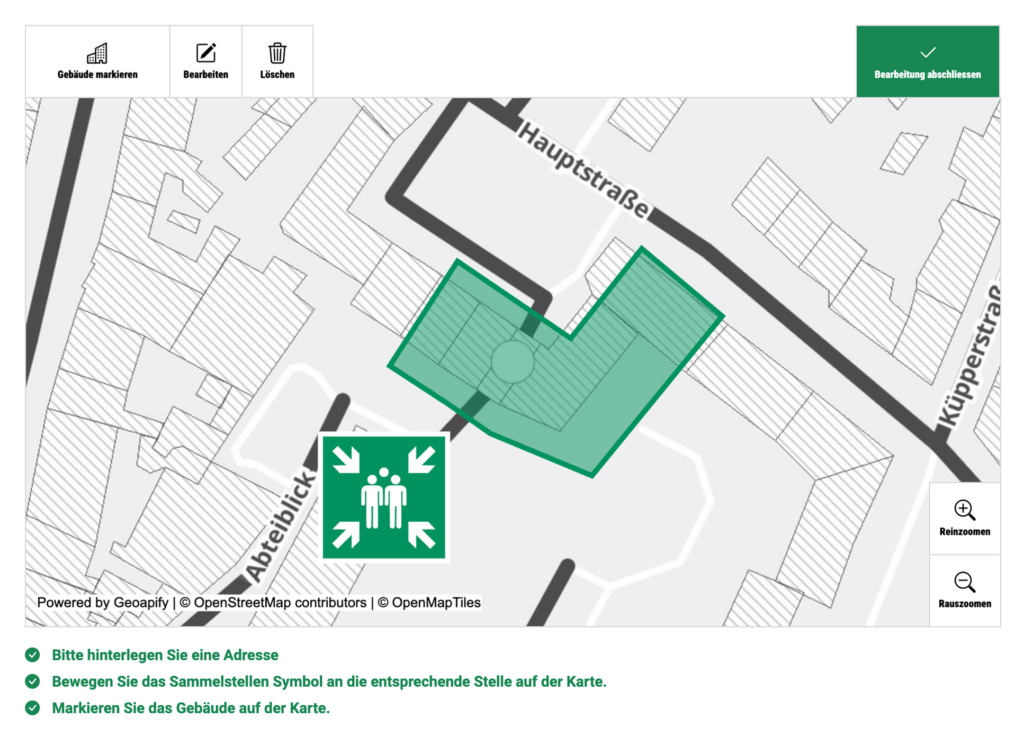Click the Hauptstraße street label
This screenshot has width=1024, height=745.
(x=582, y=170)
